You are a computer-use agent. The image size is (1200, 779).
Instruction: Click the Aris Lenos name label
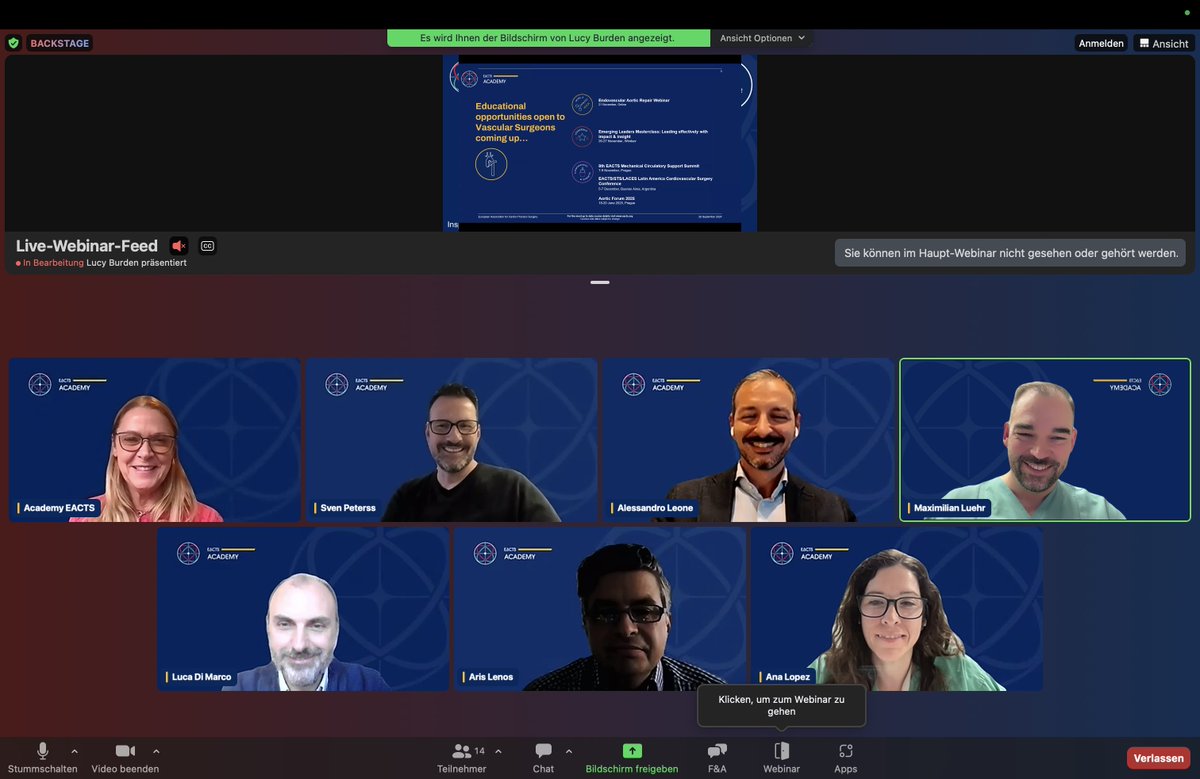click(x=490, y=677)
